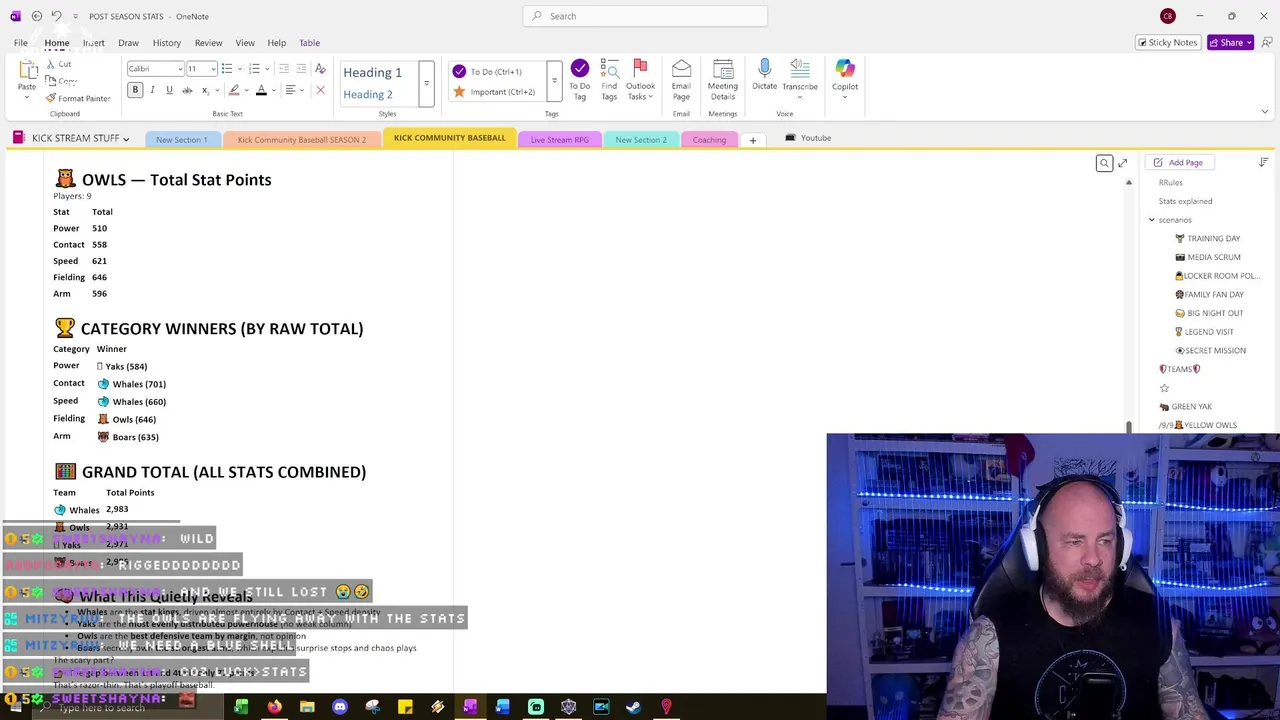Open the Coaching section tab
The image size is (1280, 720).
coord(709,140)
